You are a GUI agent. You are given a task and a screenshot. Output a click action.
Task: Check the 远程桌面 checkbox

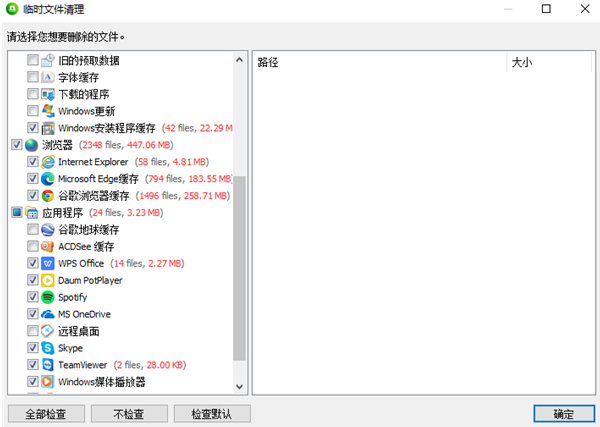(33, 331)
